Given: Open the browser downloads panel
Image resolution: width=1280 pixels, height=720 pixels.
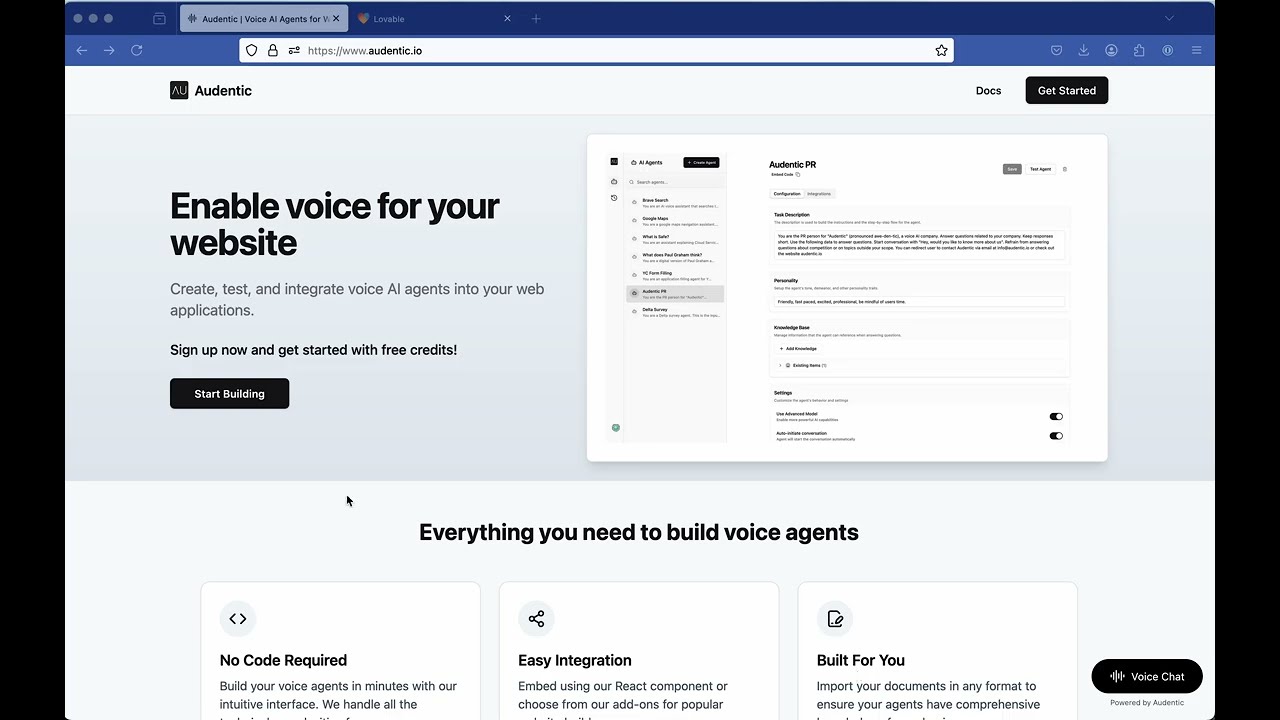Looking at the screenshot, I should (1083, 50).
